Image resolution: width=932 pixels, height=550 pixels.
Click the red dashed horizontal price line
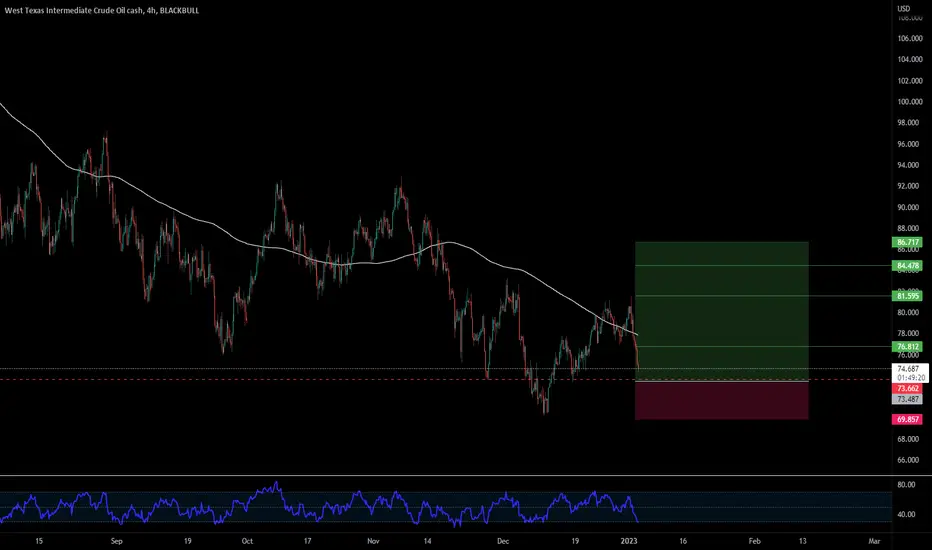click(x=446, y=379)
